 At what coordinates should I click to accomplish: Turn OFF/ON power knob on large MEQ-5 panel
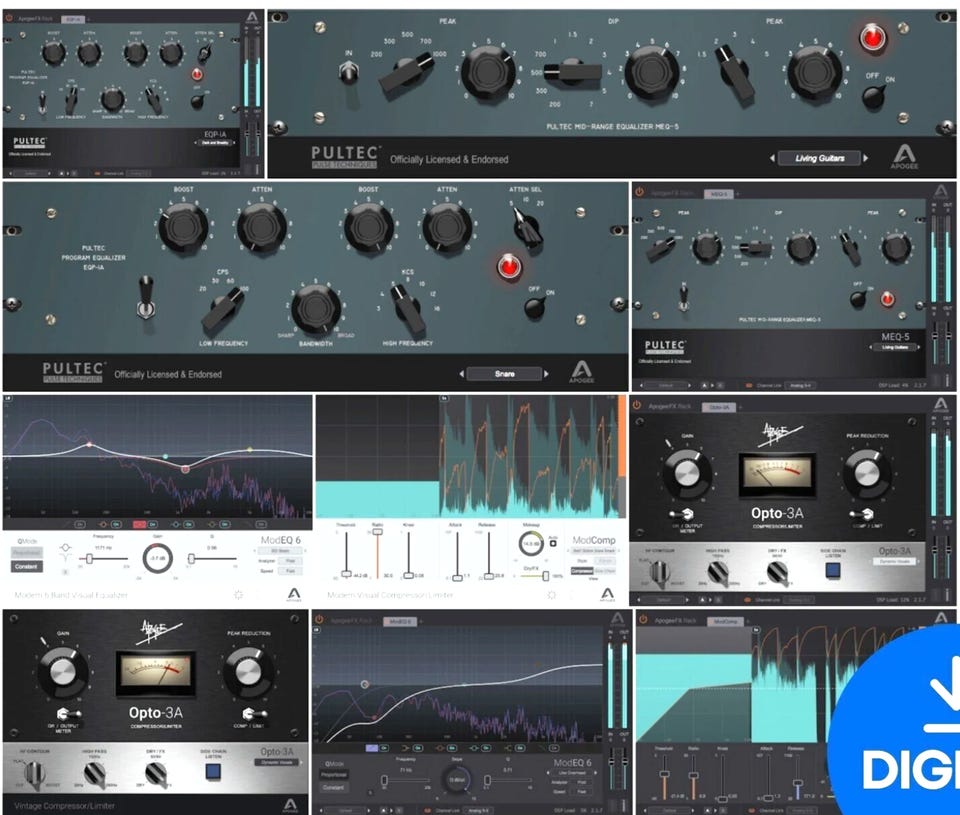tap(874, 96)
